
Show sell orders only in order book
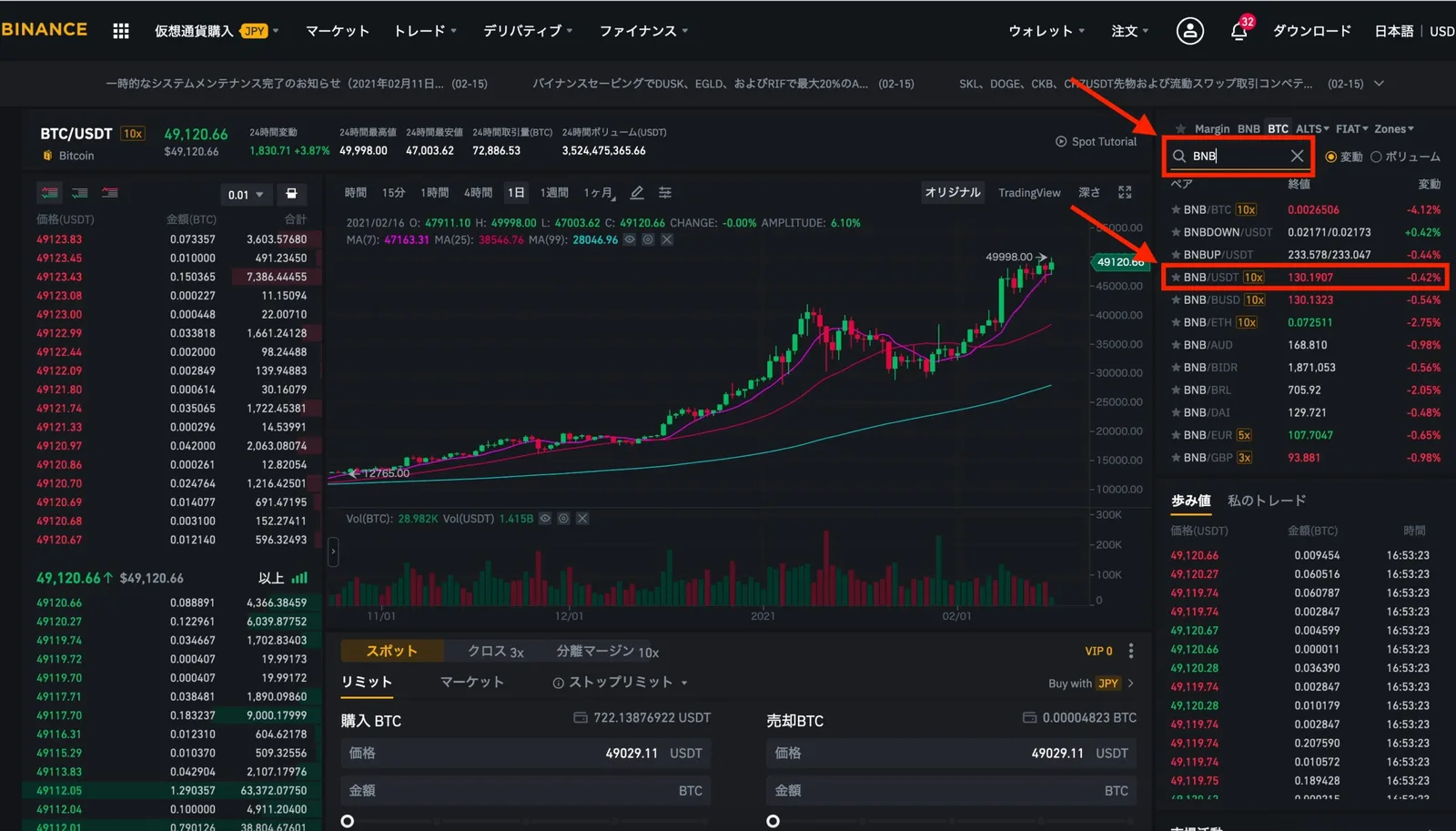click(110, 193)
